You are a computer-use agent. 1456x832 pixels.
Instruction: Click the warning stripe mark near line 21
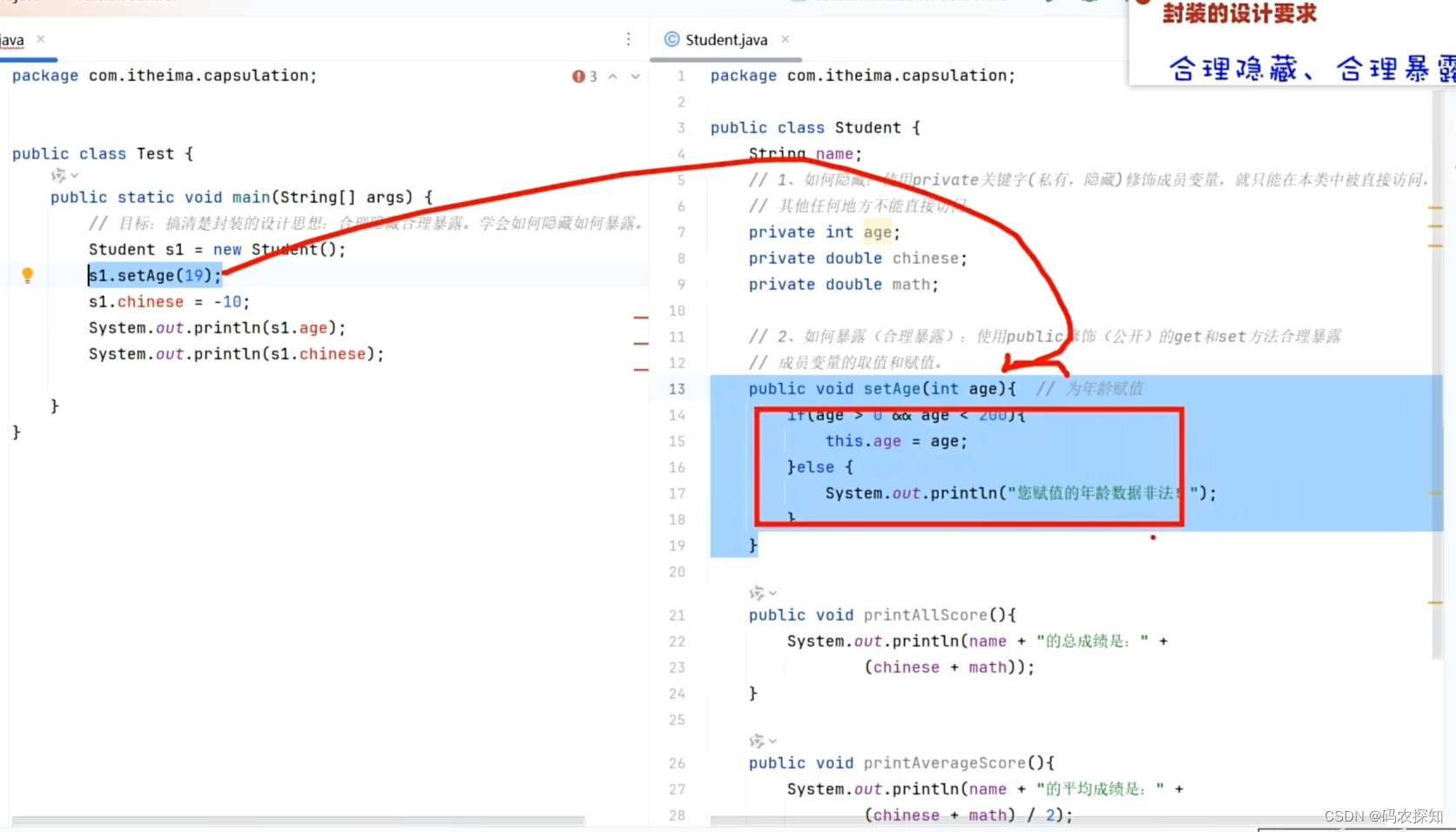click(1436, 602)
